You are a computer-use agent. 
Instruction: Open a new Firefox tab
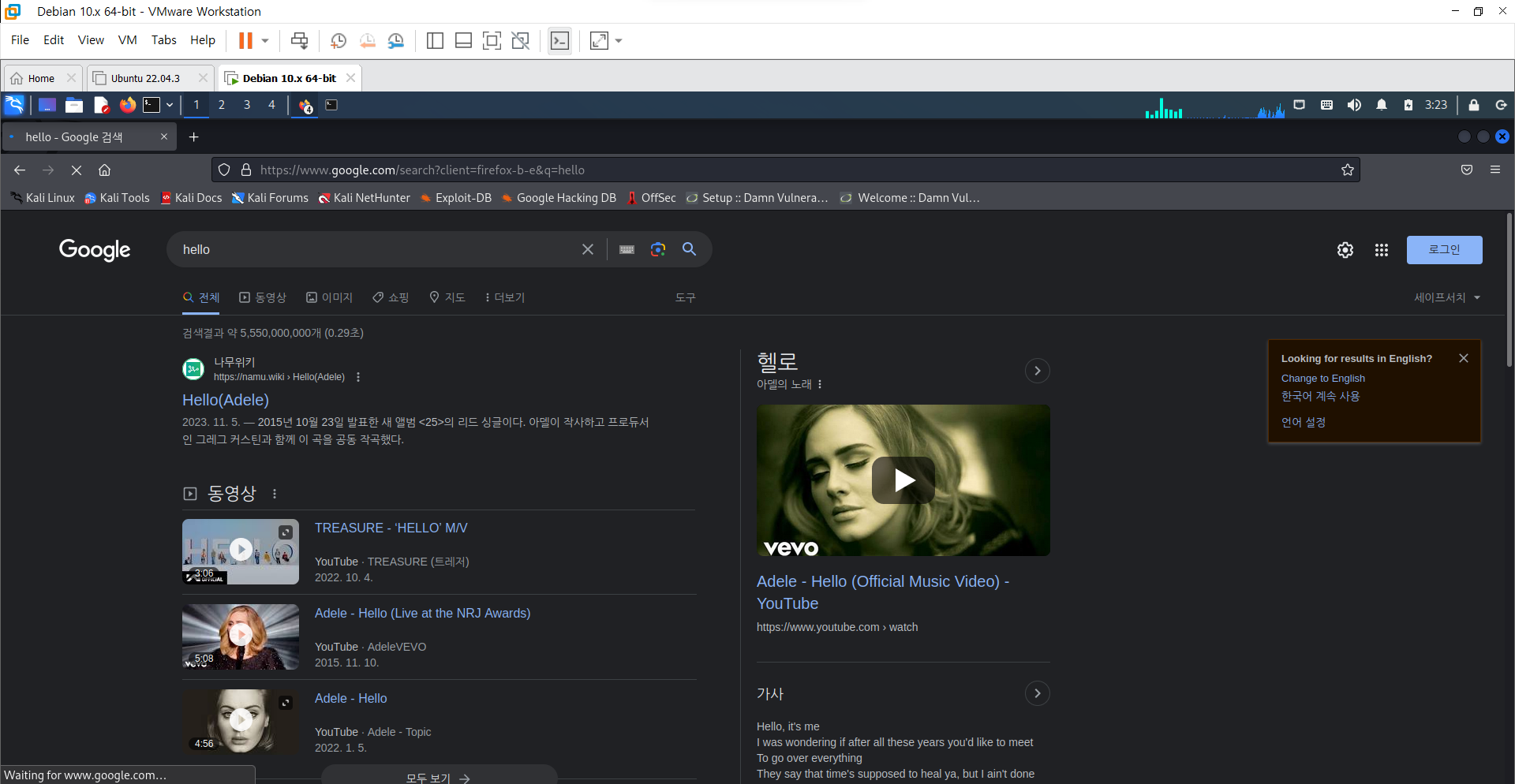193,137
